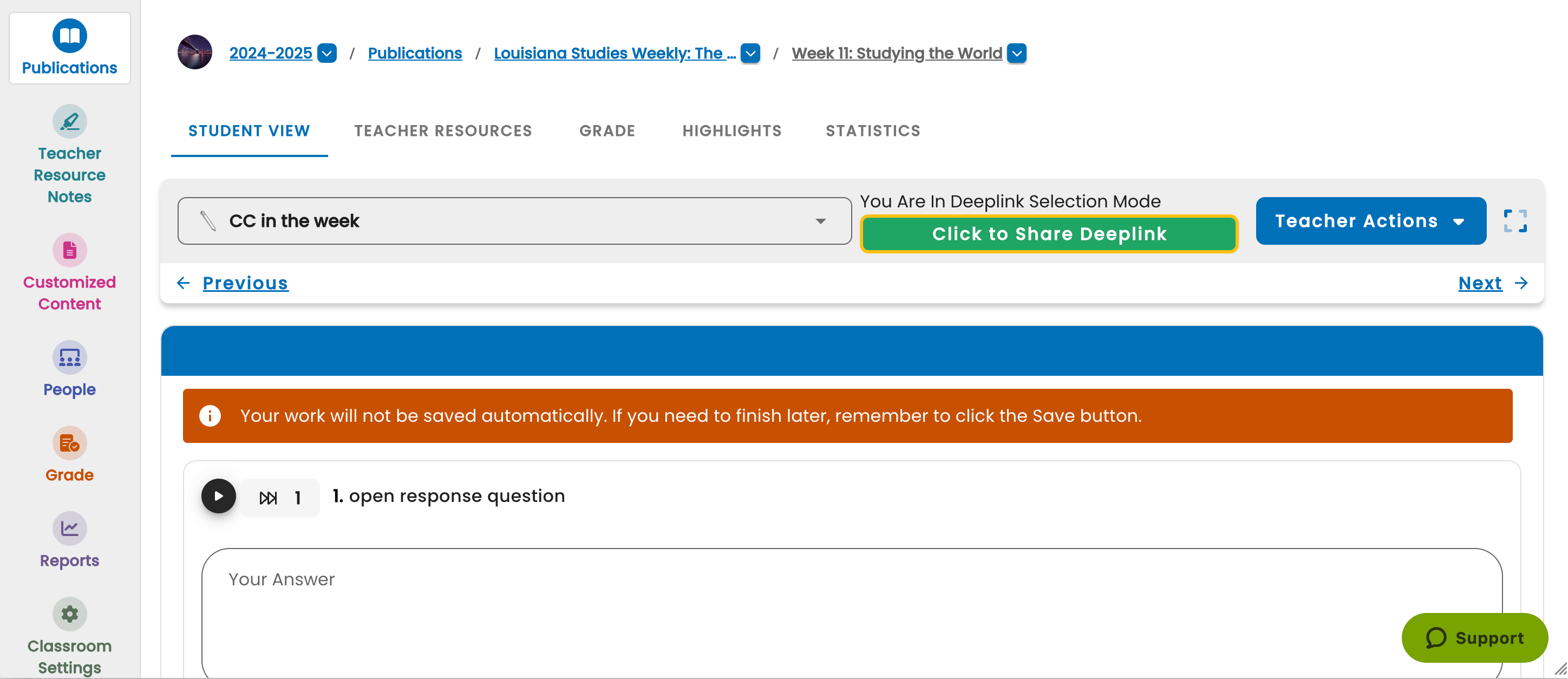Image resolution: width=1568 pixels, height=679 pixels.
Task: Click in the Your Answer text box
Action: coord(852,613)
